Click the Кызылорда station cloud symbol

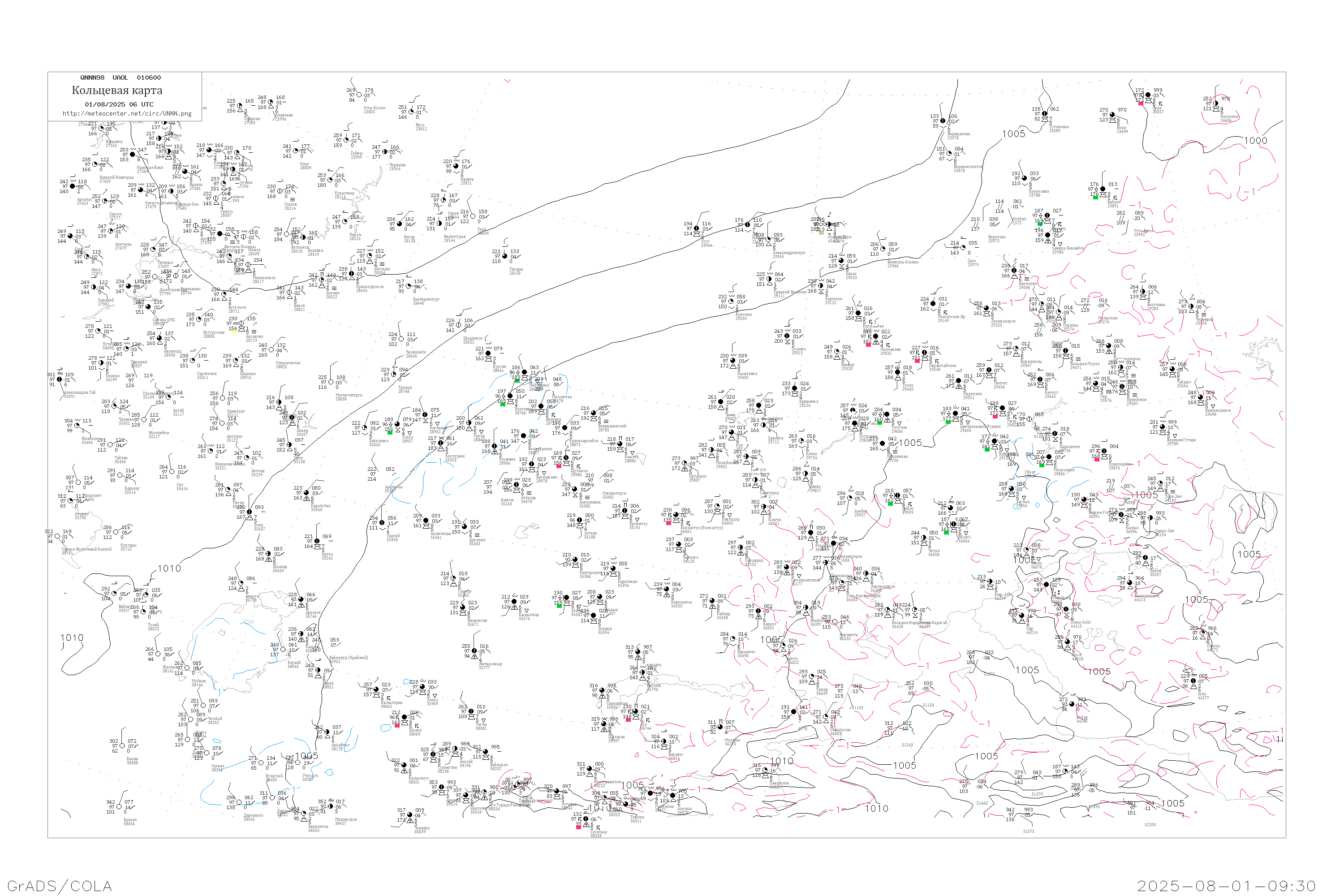tap(376, 690)
